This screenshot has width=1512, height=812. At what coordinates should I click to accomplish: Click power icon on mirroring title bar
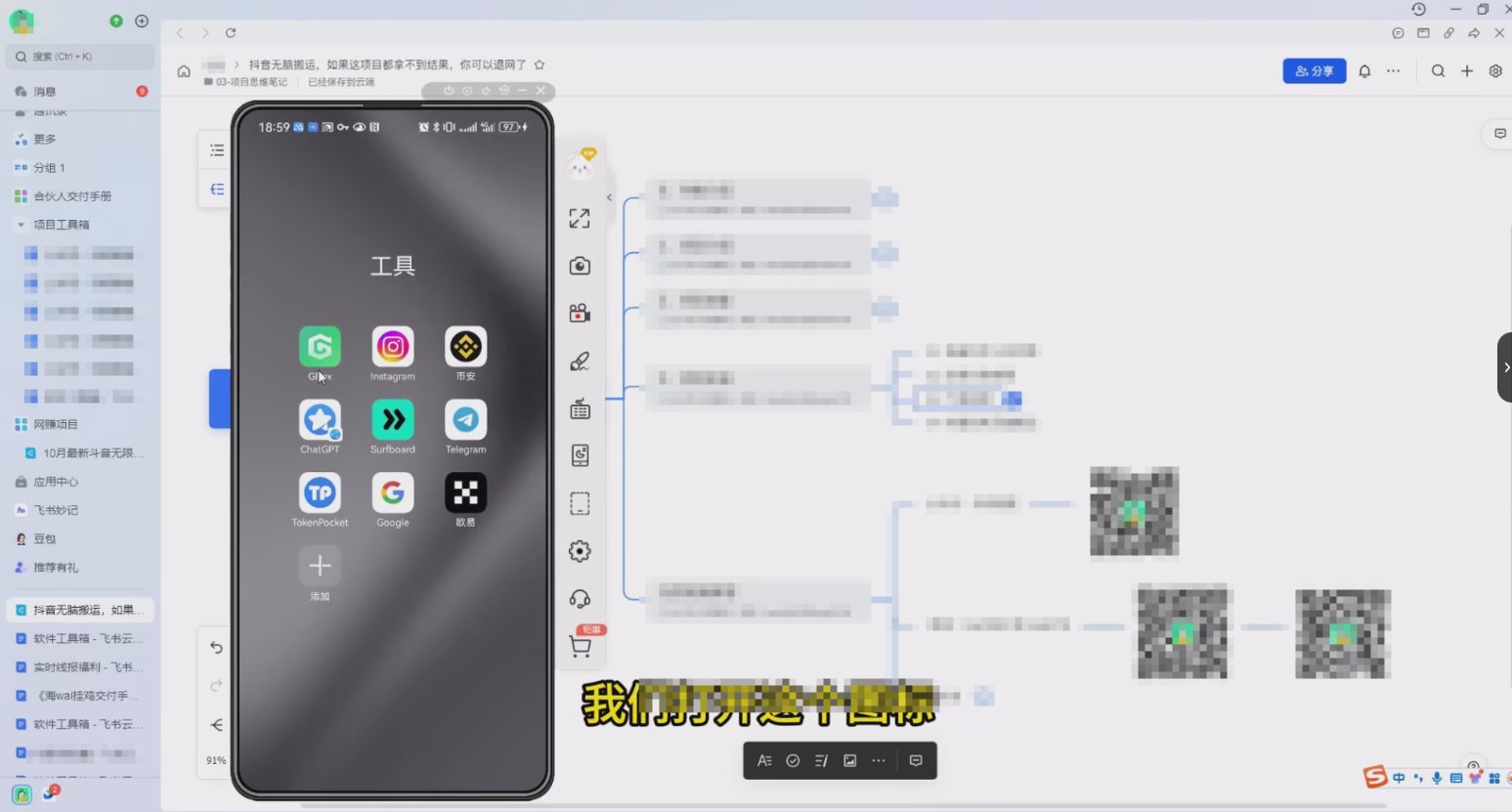pos(449,91)
